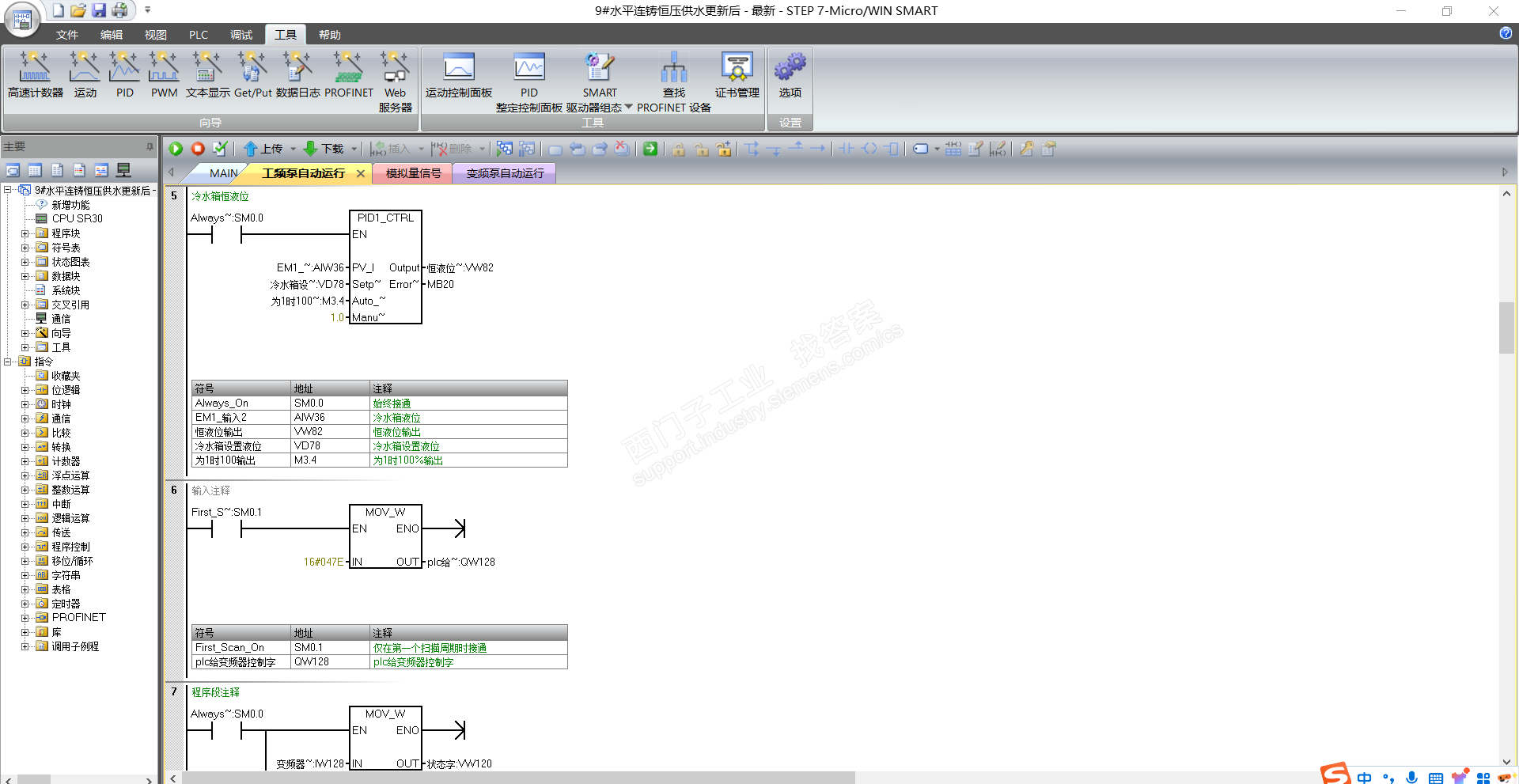This screenshot has height=784, width=1519.
Task: Click the Print icon in quick access toolbar
Action: tap(119, 10)
